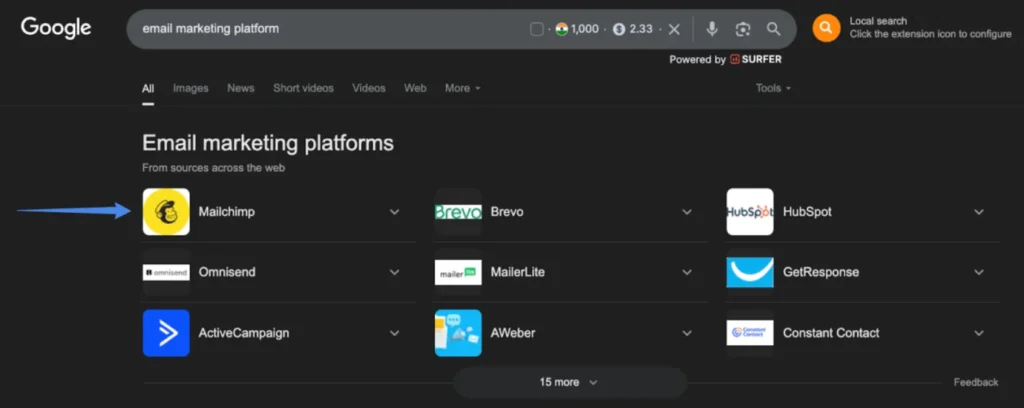1024x408 pixels.
Task: Click the MailerLite logo thumbnail
Action: click(x=458, y=272)
